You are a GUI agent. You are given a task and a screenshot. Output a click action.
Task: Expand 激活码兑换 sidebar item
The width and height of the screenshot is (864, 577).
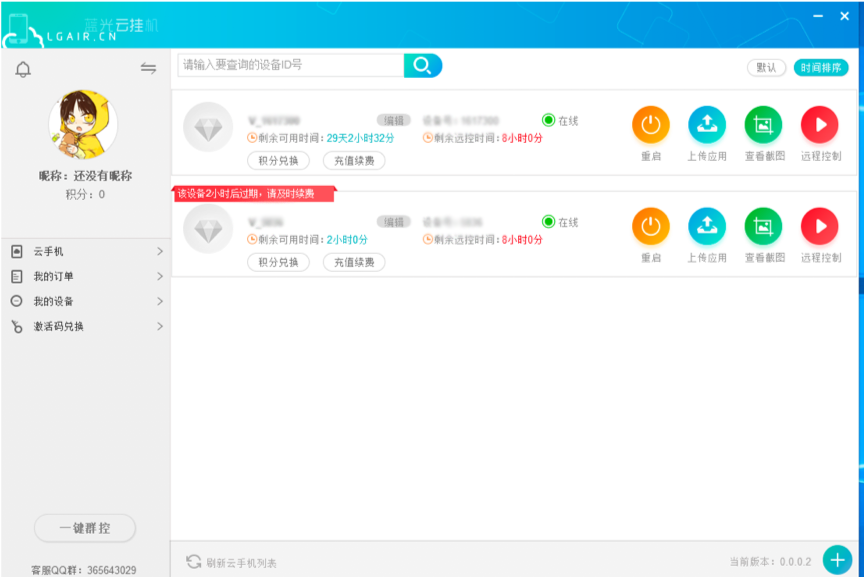coord(85,327)
